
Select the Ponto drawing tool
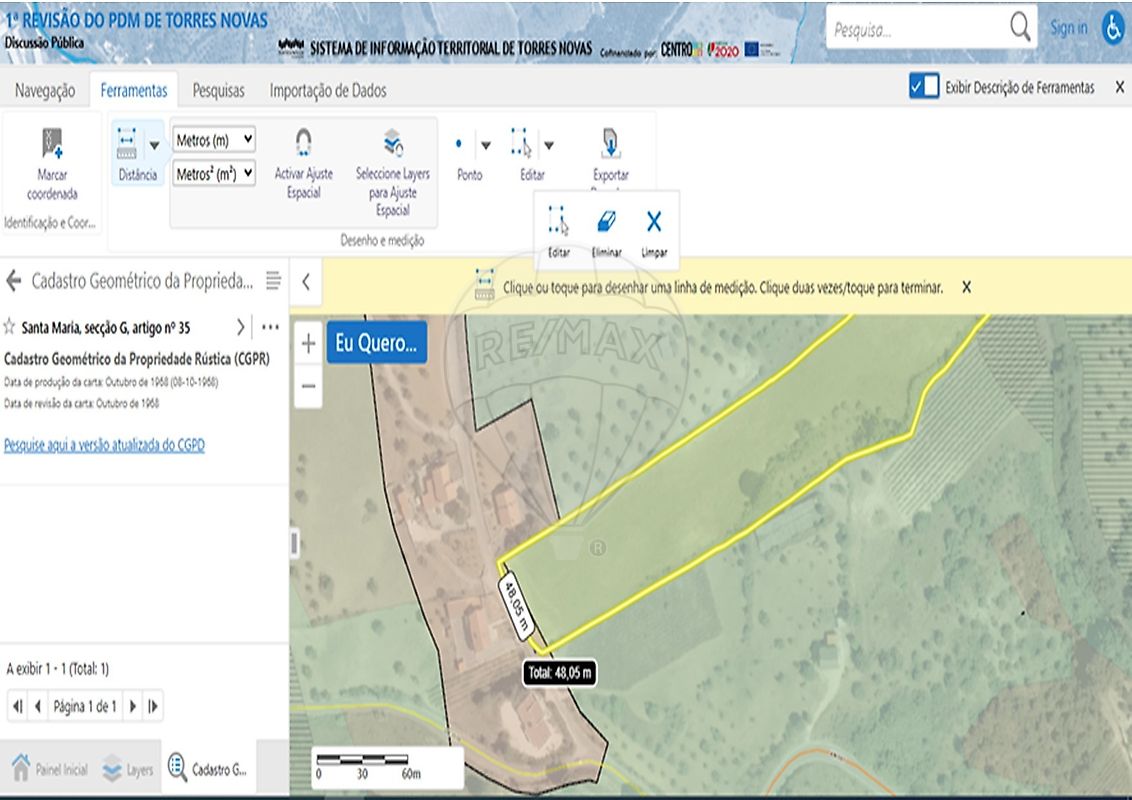459,145
